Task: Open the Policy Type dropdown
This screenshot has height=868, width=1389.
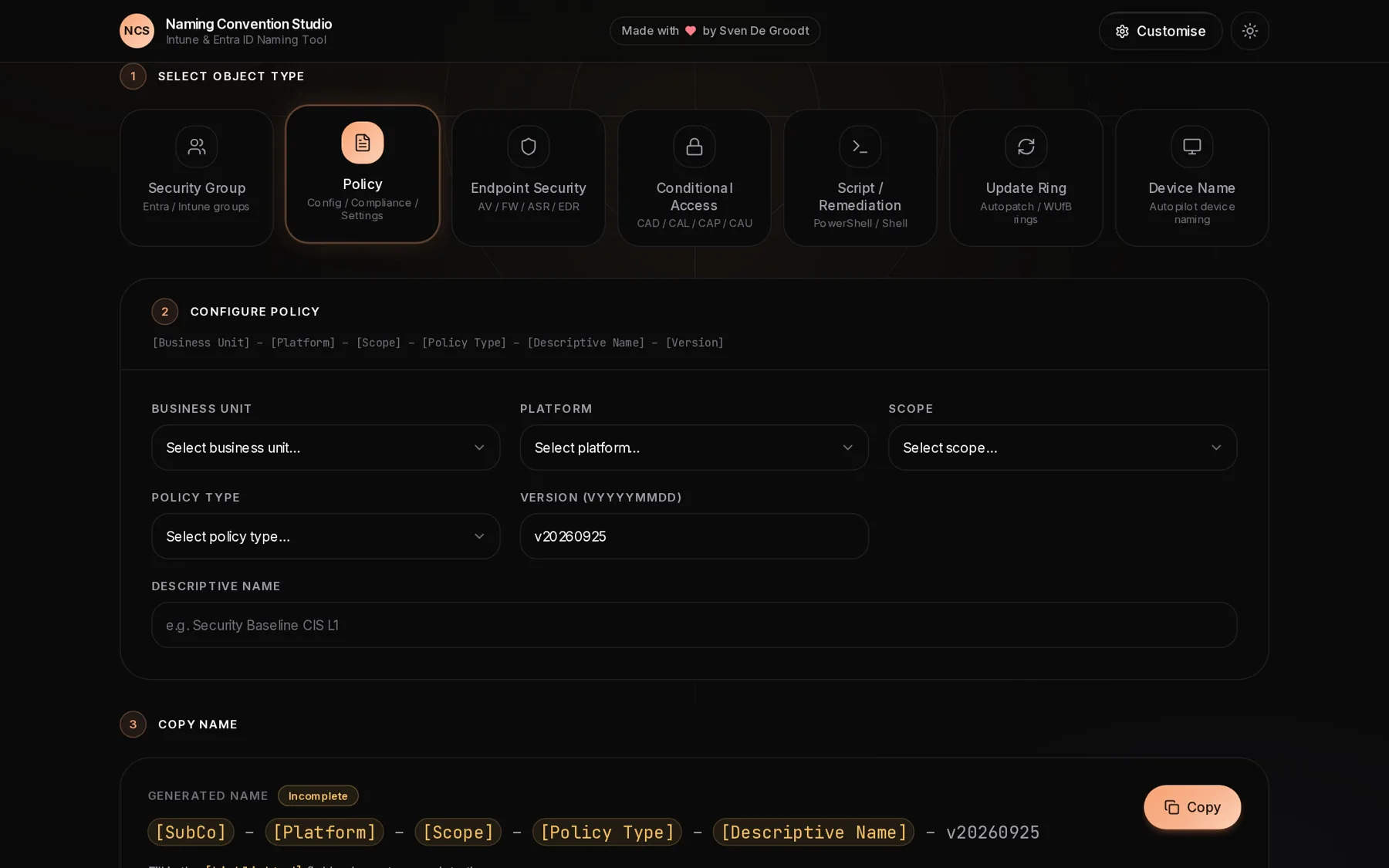Action: [x=326, y=536]
